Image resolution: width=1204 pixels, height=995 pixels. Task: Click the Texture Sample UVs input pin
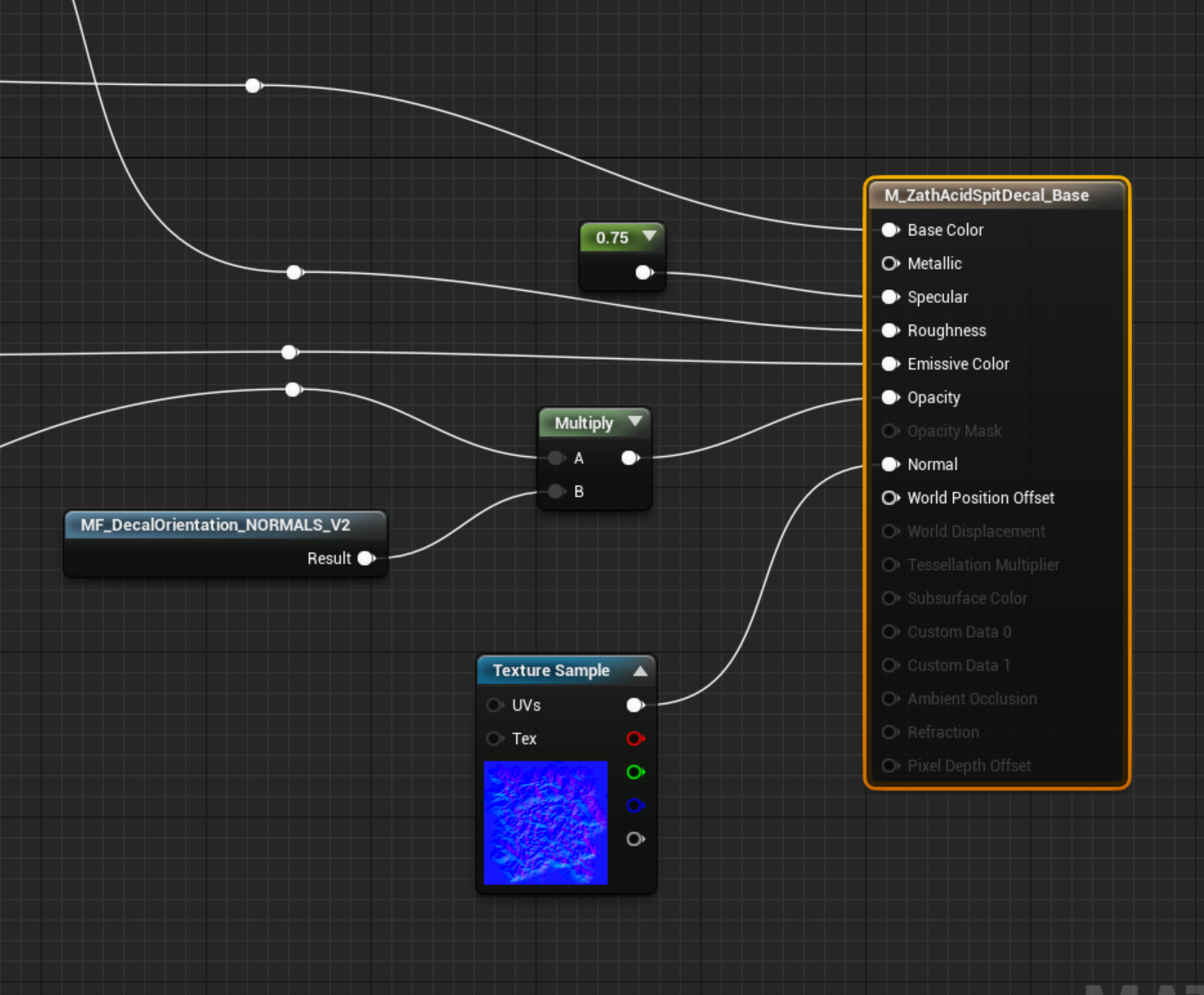(x=494, y=705)
